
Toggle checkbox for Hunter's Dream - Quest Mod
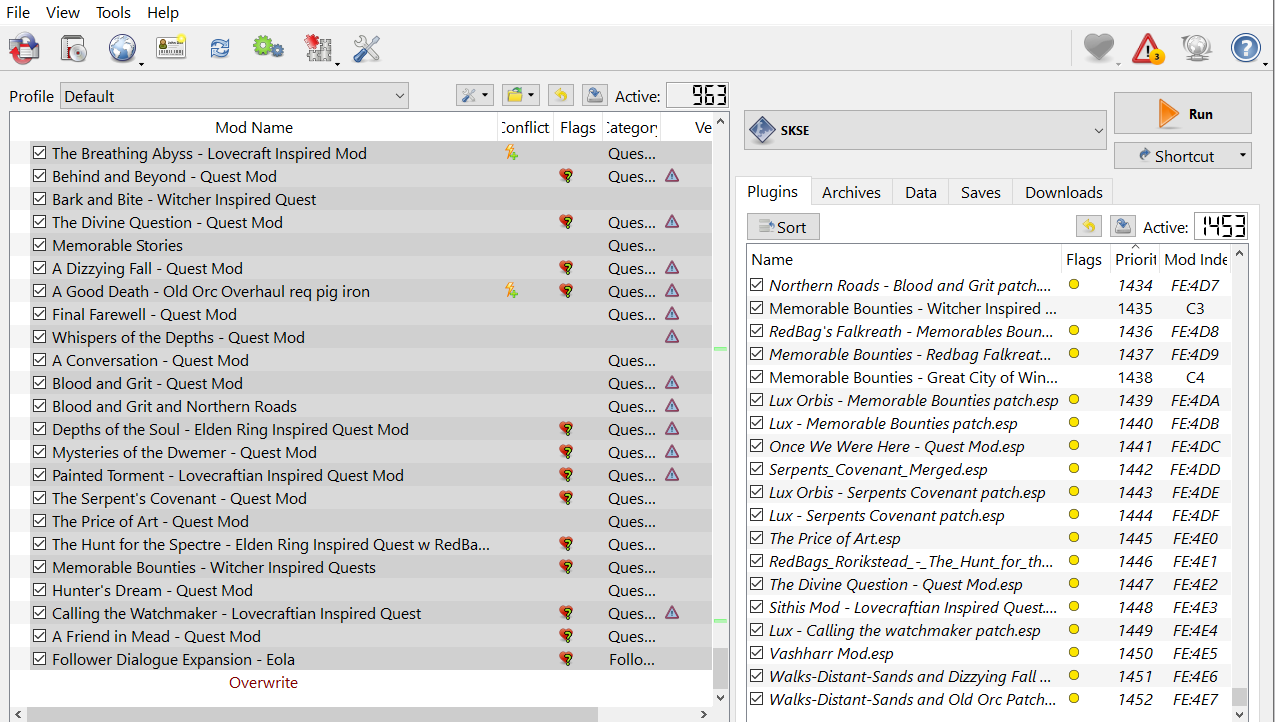pyautogui.click(x=40, y=590)
